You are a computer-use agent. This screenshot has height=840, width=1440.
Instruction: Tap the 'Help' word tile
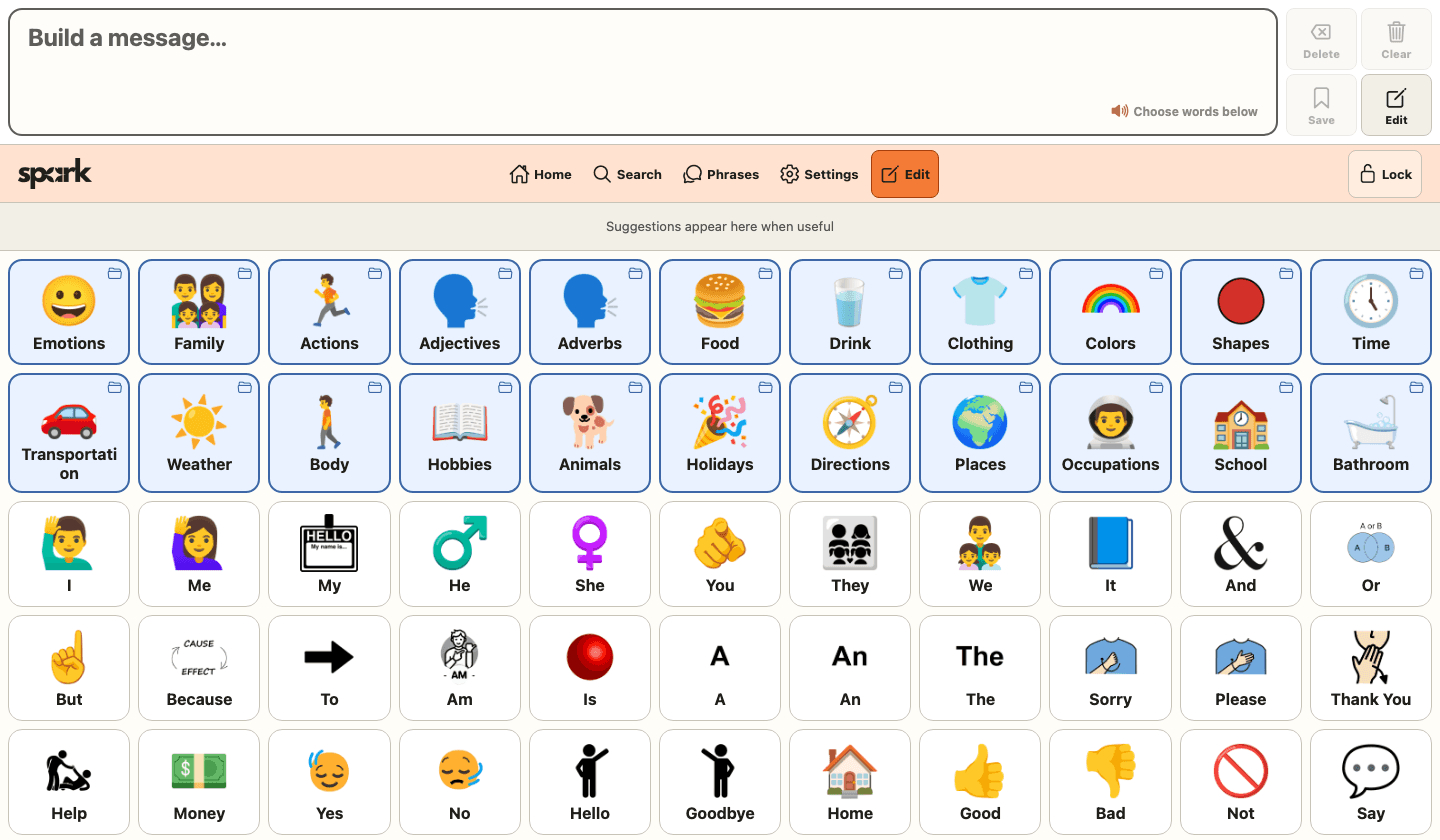pos(69,782)
